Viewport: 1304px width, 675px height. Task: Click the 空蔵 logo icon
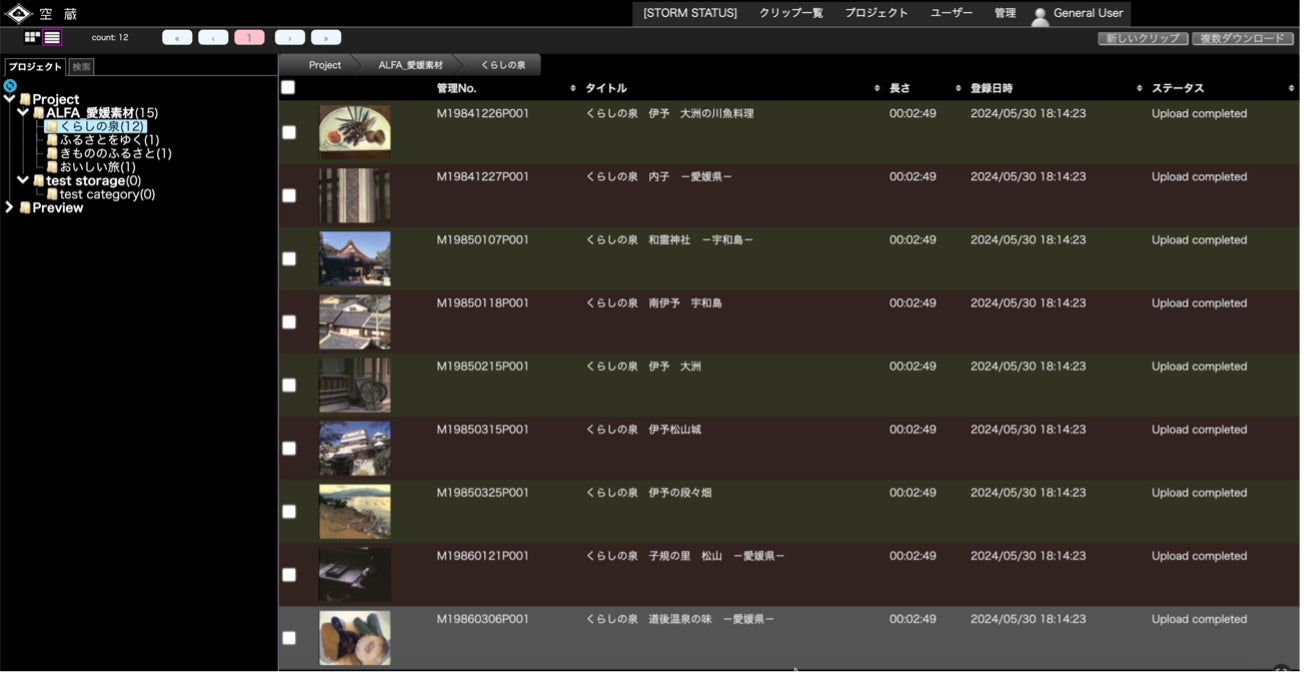pos(19,14)
